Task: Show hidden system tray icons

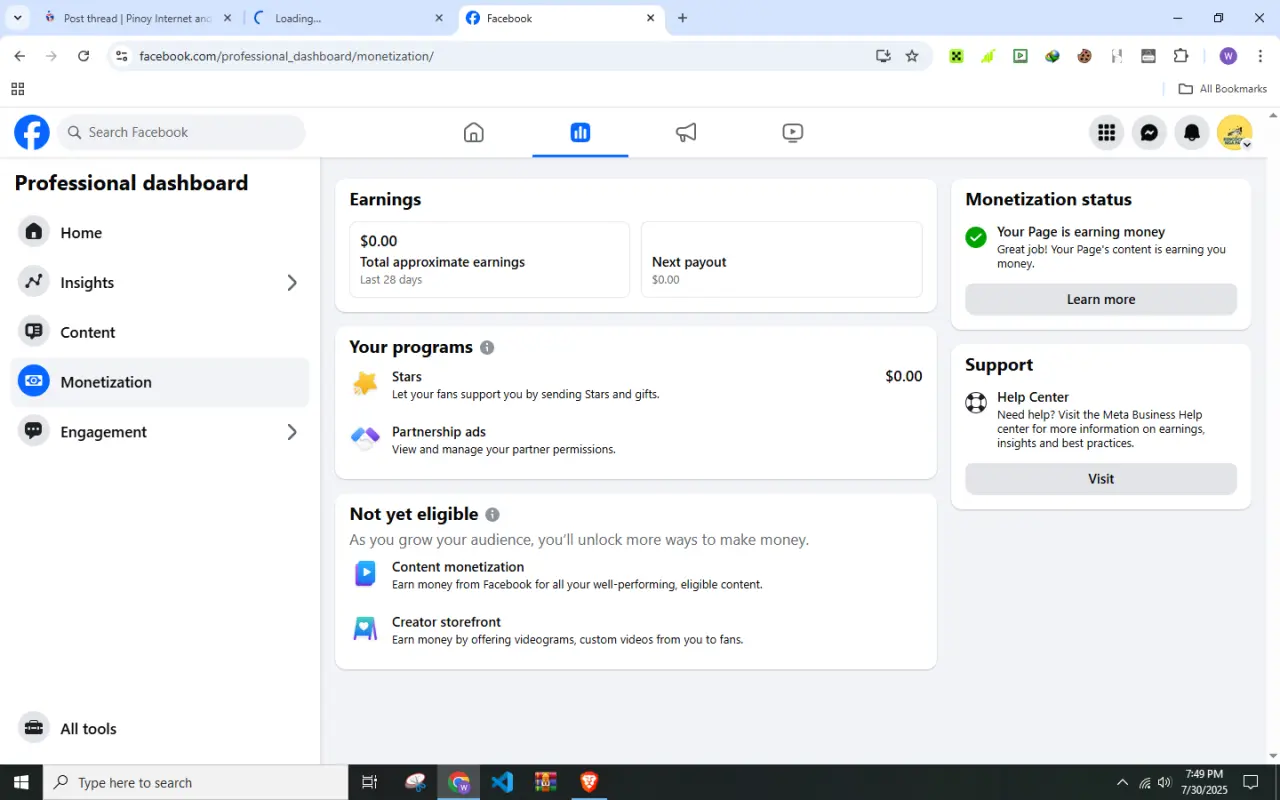Action: 1122,782
